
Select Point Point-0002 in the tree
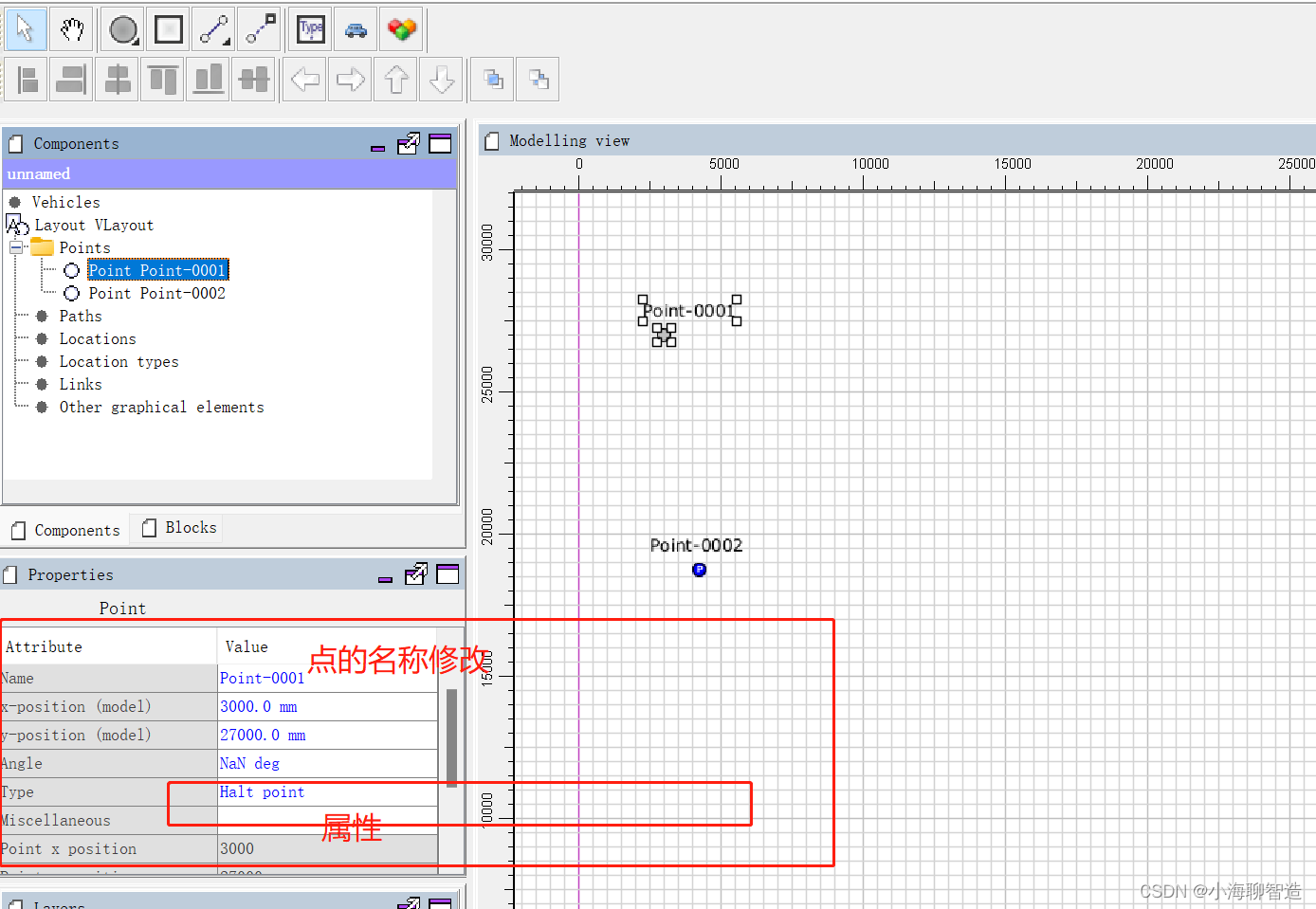pos(157,293)
